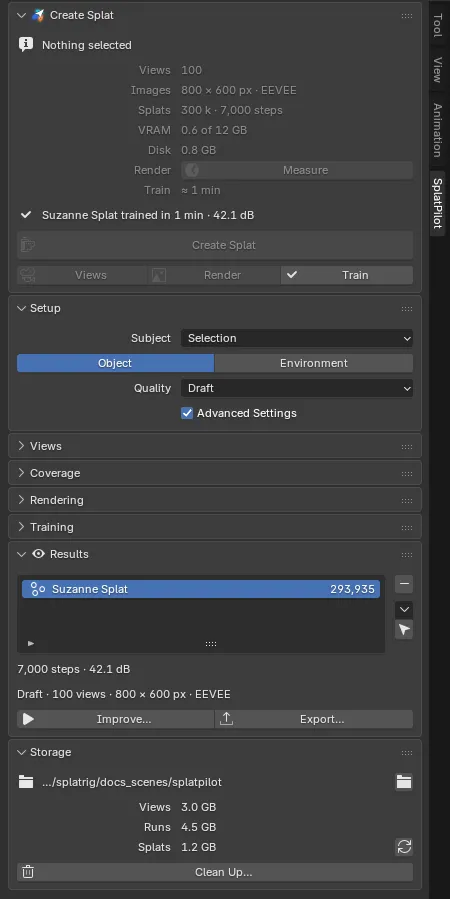This screenshot has height=899, width=450.
Task: Click the Measure render time button
Action: click(x=297, y=170)
